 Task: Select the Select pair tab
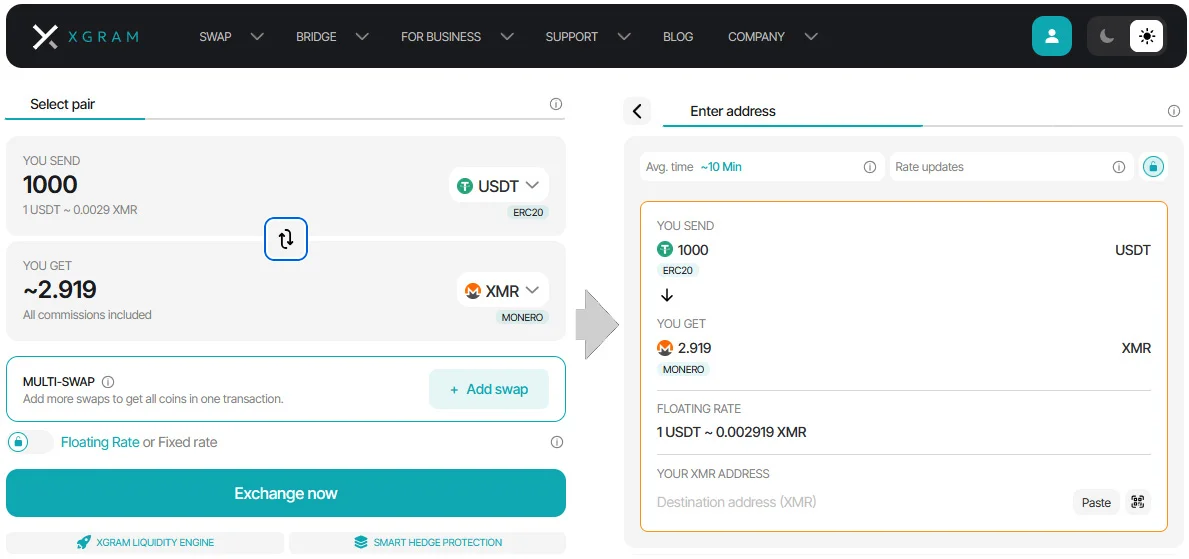63,105
